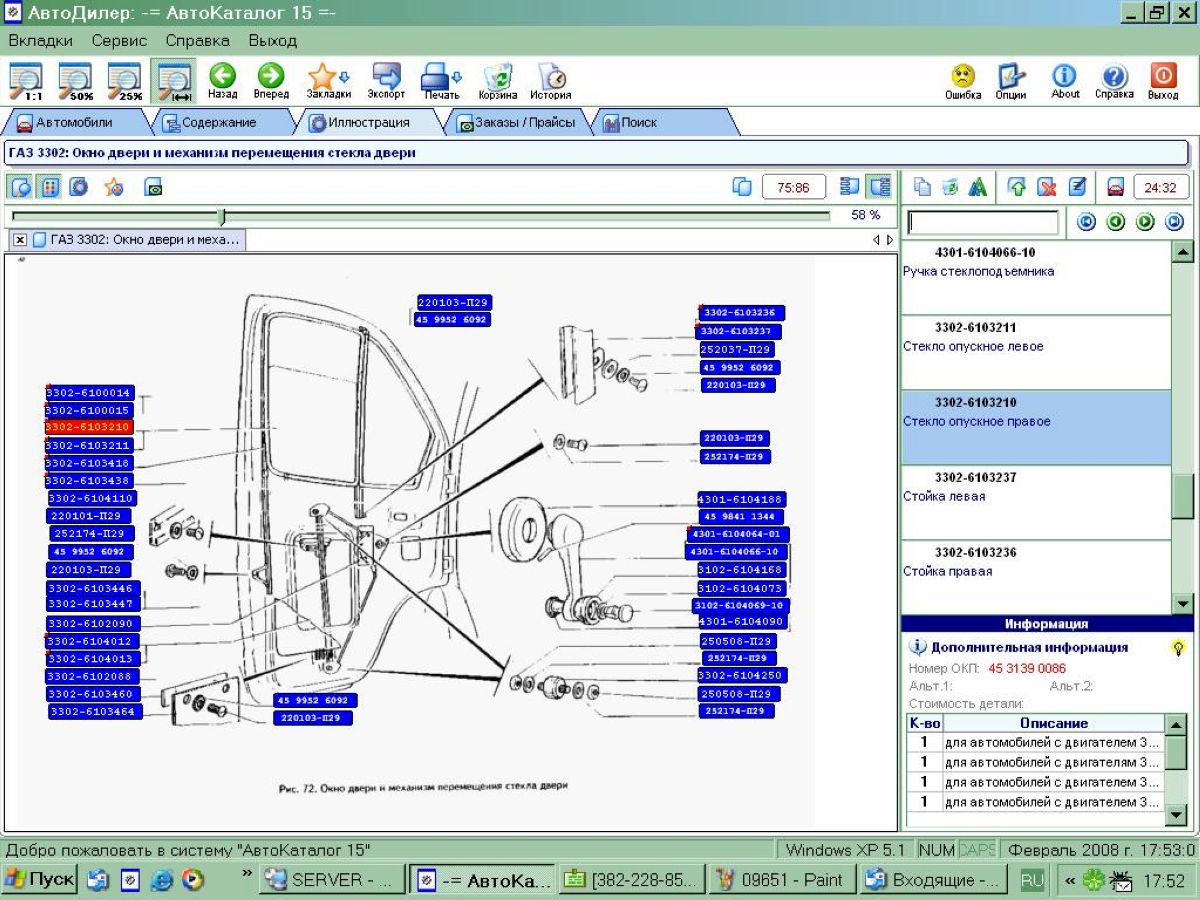This screenshot has width=1200, height=900.
Task: Report a problem via Ошибка smiley icon
Action: [962, 78]
